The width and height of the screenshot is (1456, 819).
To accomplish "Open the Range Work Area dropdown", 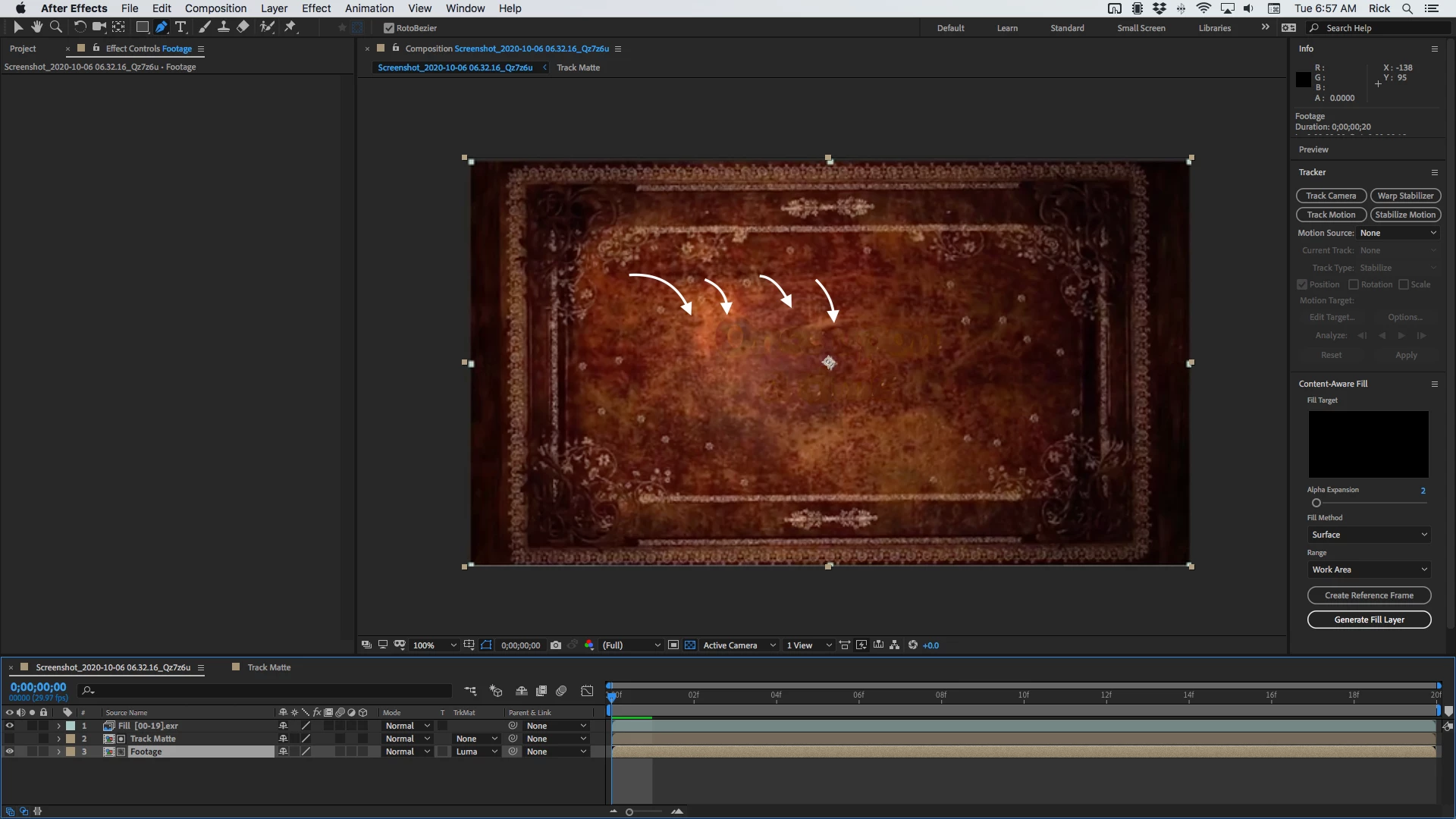I will tap(1369, 570).
